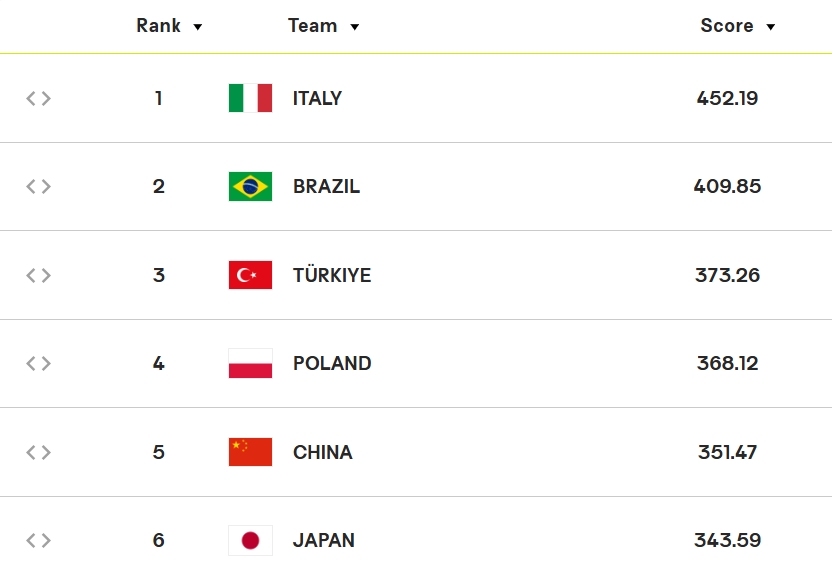This screenshot has height=582, width=832.
Task: Click the Brazil flag icon
Action: (250, 187)
